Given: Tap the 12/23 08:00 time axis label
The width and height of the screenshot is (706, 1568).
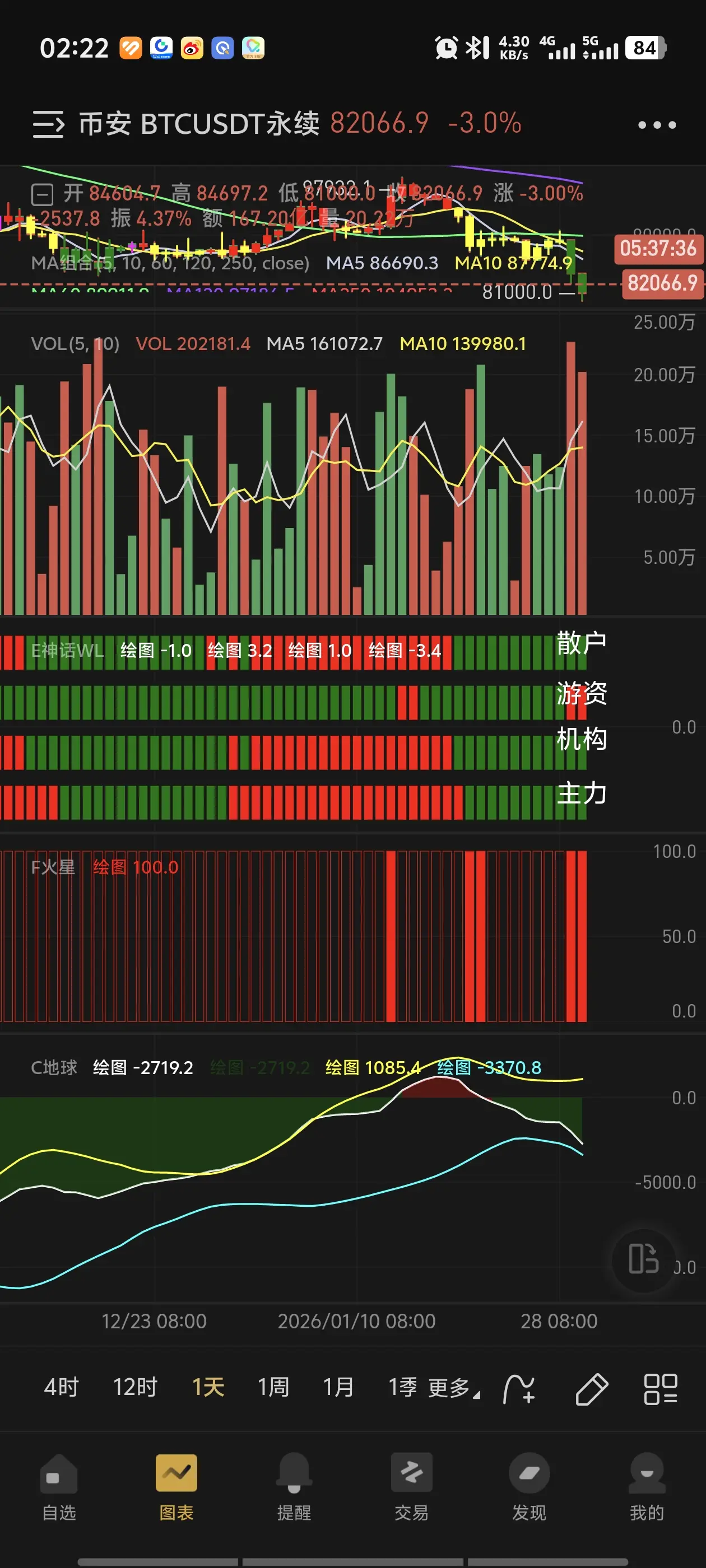Looking at the screenshot, I should click(x=154, y=1322).
